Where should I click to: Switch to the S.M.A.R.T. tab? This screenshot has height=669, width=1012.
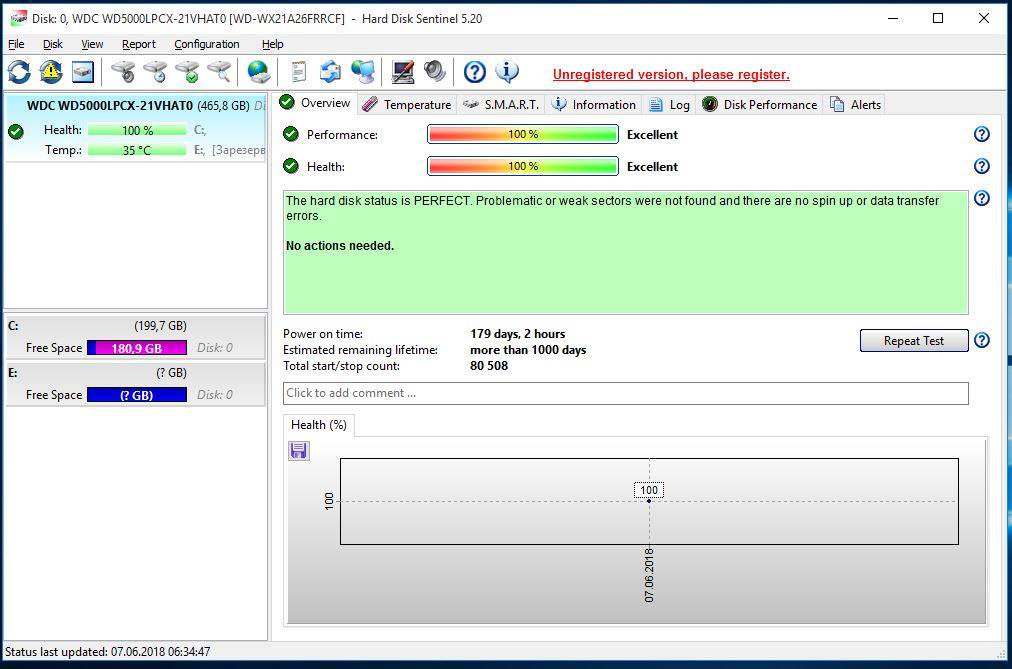coord(501,105)
